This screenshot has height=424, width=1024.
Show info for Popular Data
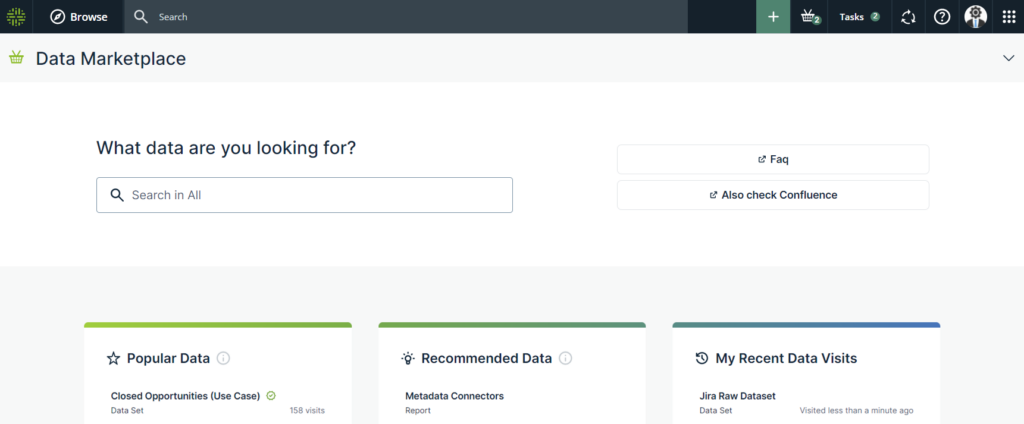[x=224, y=358]
